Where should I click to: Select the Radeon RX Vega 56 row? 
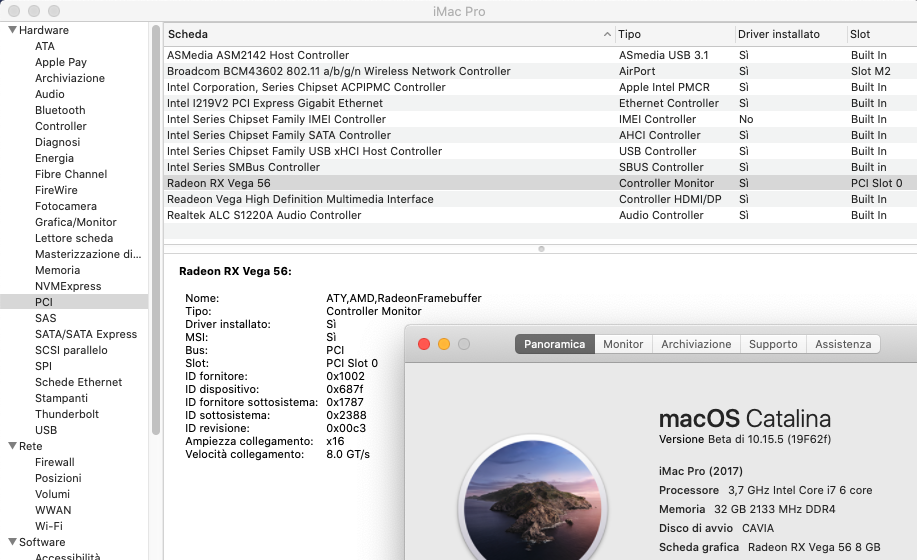coord(540,183)
